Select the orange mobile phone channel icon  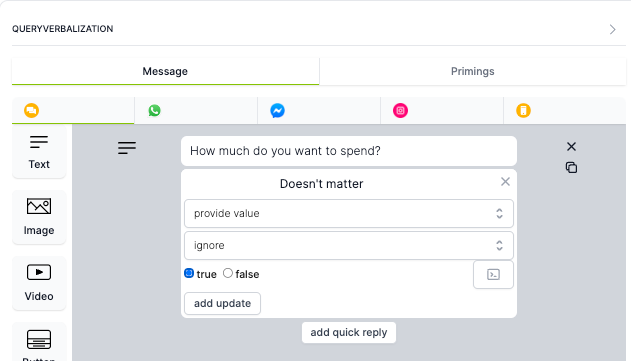point(524,111)
